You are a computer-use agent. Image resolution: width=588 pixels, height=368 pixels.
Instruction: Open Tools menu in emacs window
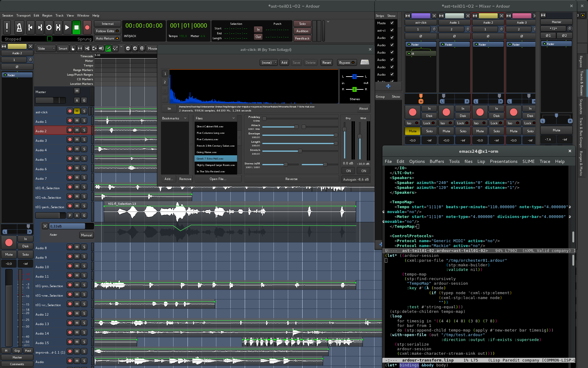click(x=454, y=161)
